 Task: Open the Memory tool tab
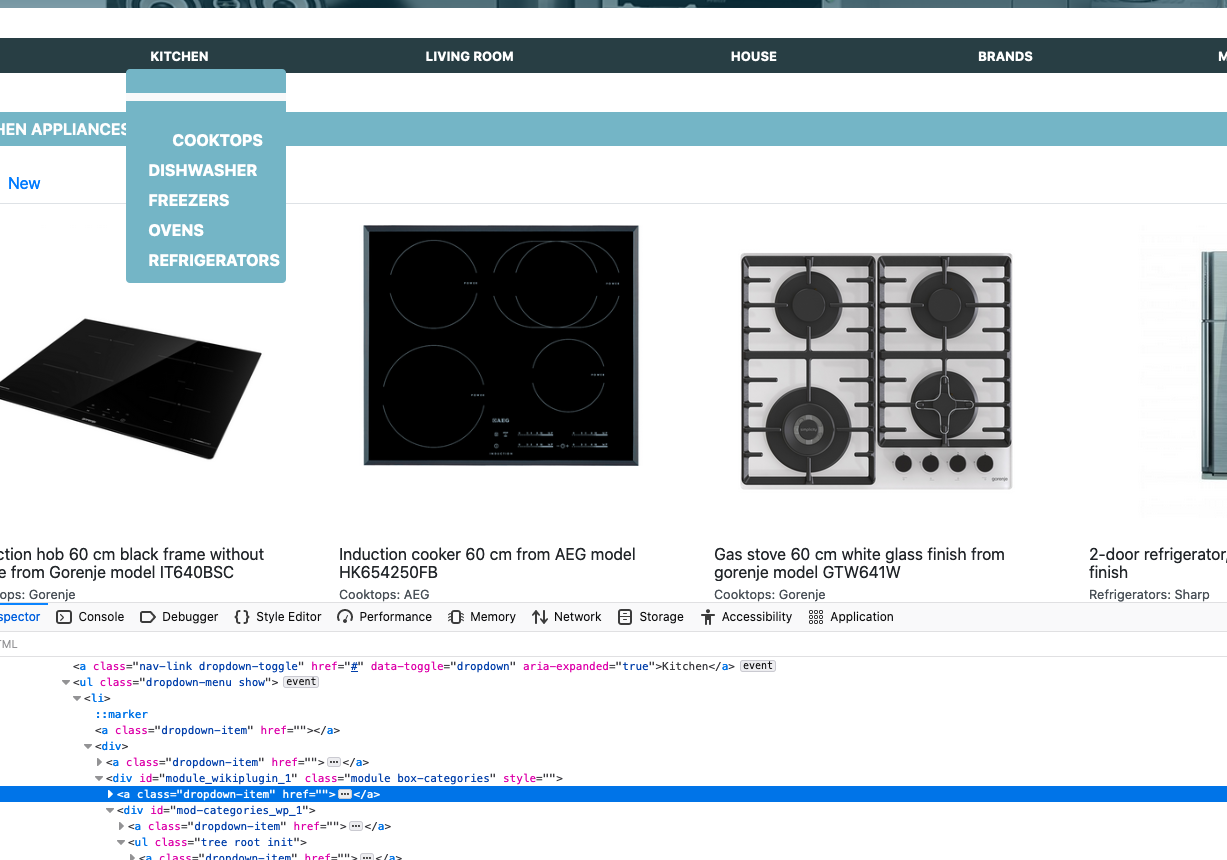(482, 617)
